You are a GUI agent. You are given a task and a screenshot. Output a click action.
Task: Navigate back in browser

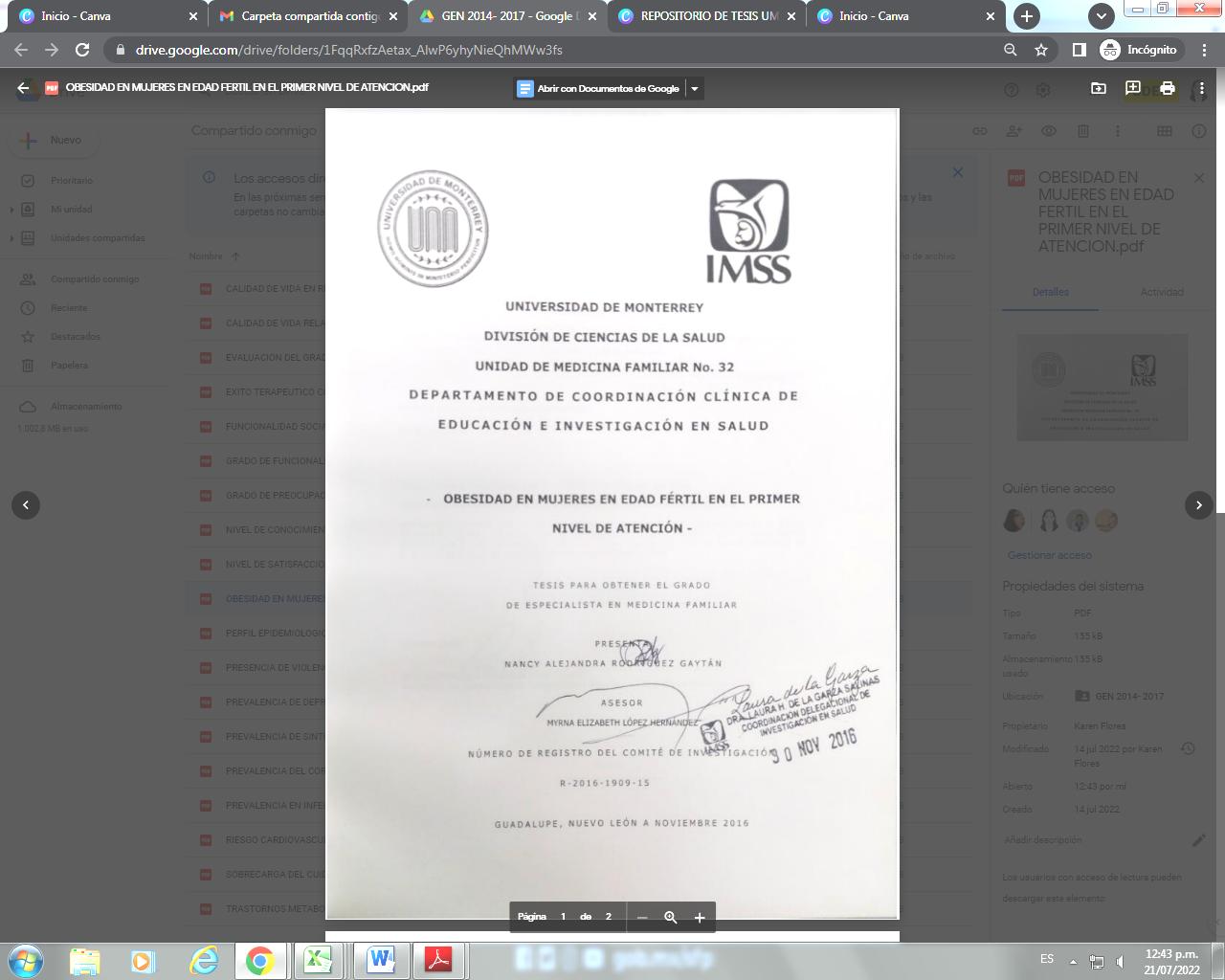click(x=21, y=50)
